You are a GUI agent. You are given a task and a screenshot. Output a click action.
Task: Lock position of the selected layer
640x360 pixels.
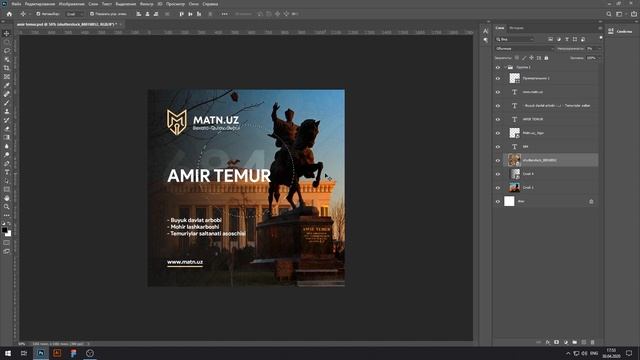point(531,58)
